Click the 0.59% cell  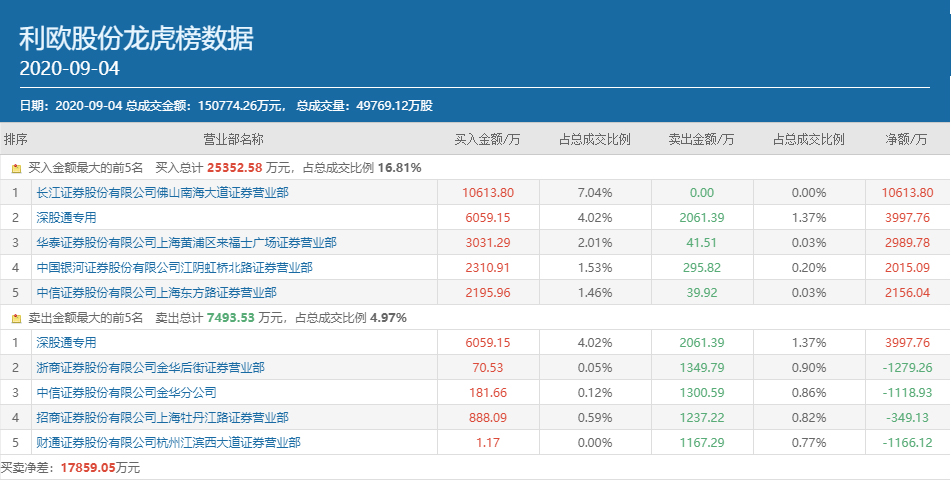click(595, 417)
